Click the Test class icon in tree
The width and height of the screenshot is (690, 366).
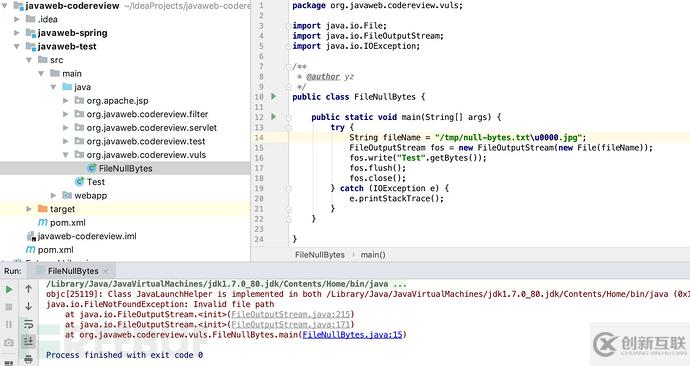click(x=80, y=182)
